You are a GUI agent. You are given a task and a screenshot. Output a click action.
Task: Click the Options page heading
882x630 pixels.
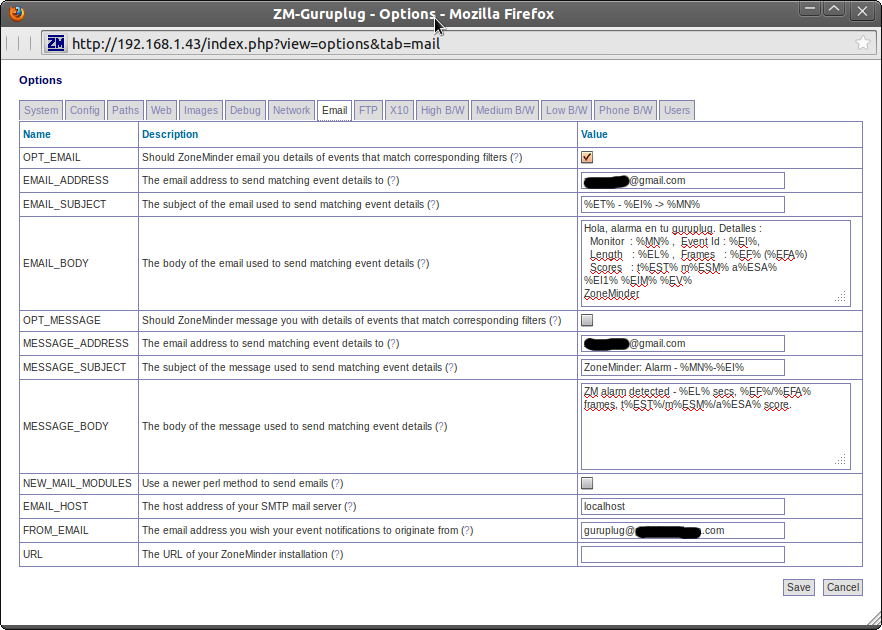pos(40,80)
